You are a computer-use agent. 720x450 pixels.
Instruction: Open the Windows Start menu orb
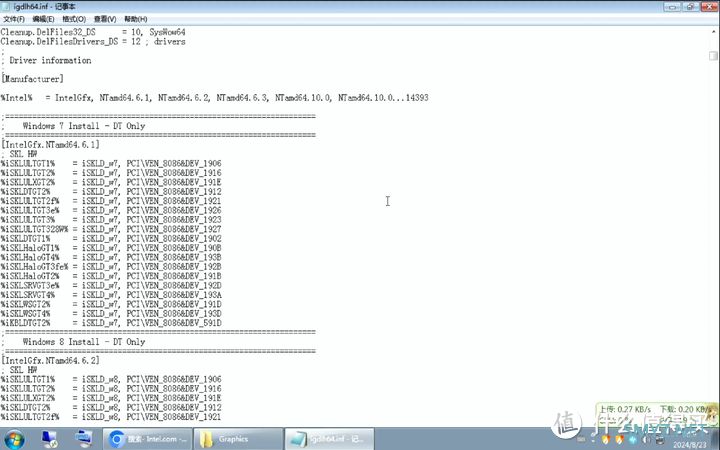click(14, 439)
